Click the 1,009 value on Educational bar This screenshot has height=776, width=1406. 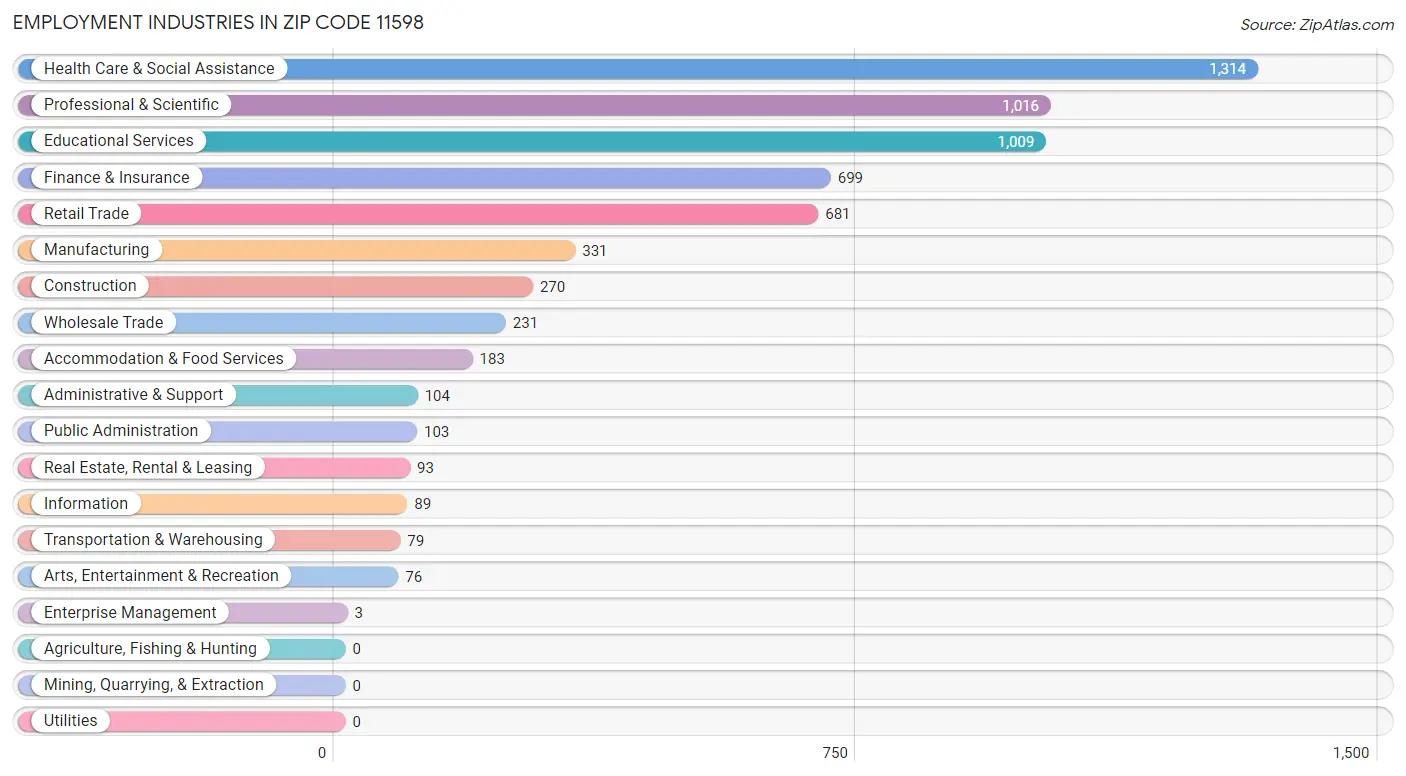click(1015, 141)
